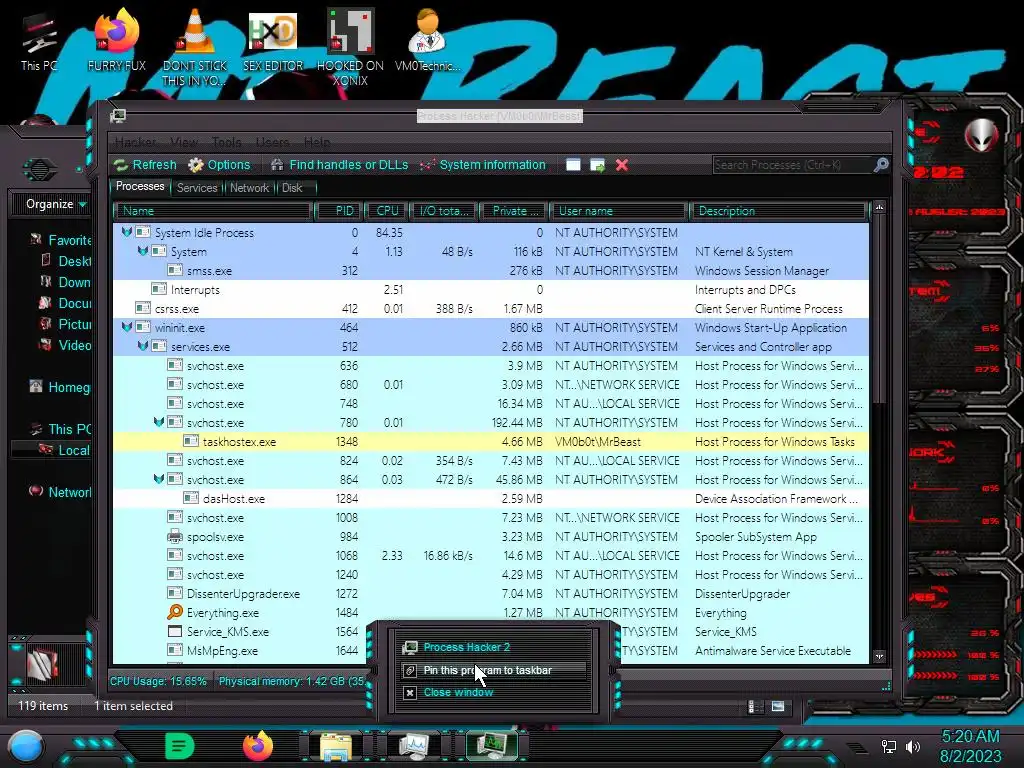Open the Hacker menu
This screenshot has width=1024, height=768.
[x=135, y=142]
